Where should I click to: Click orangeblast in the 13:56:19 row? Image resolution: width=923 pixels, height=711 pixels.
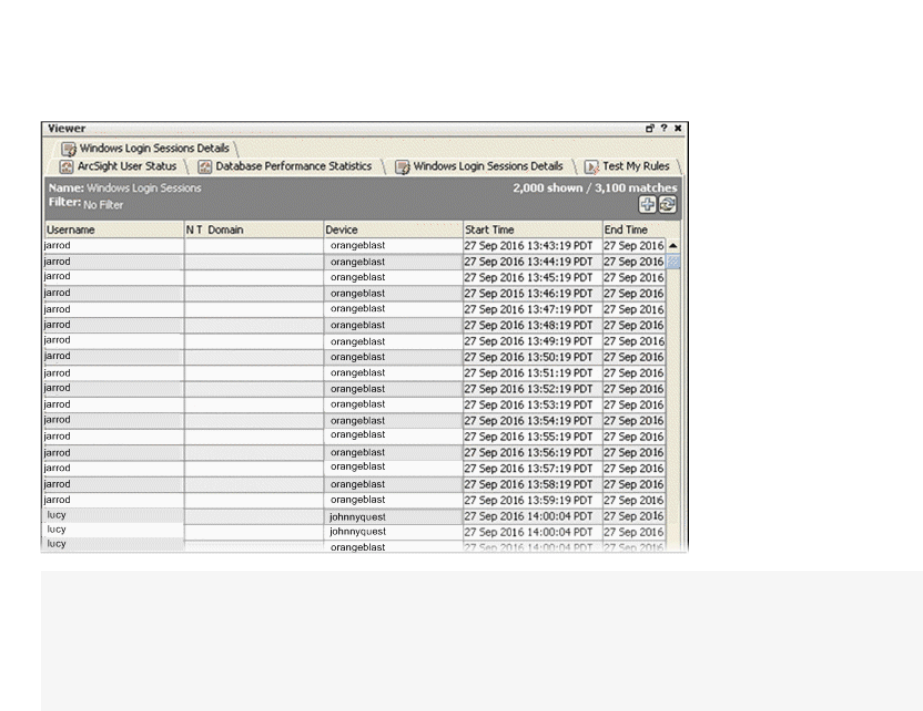coord(357,453)
